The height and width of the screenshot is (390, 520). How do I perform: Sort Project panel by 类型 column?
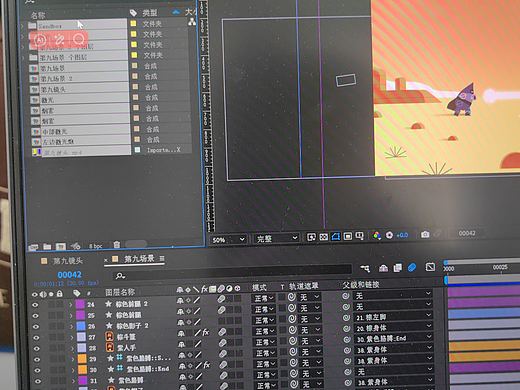pyautogui.click(x=150, y=13)
